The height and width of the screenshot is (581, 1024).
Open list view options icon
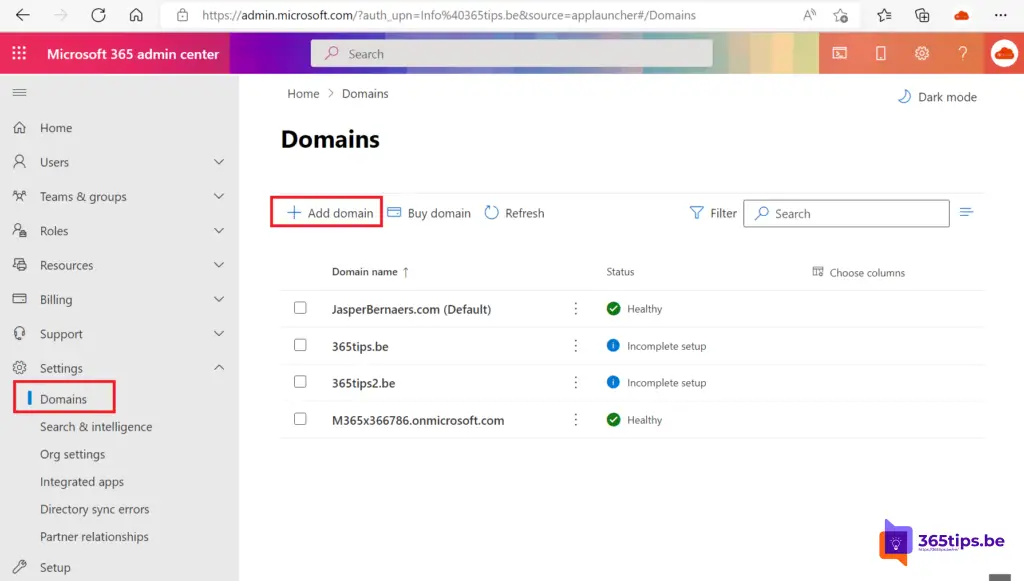[x=967, y=212]
